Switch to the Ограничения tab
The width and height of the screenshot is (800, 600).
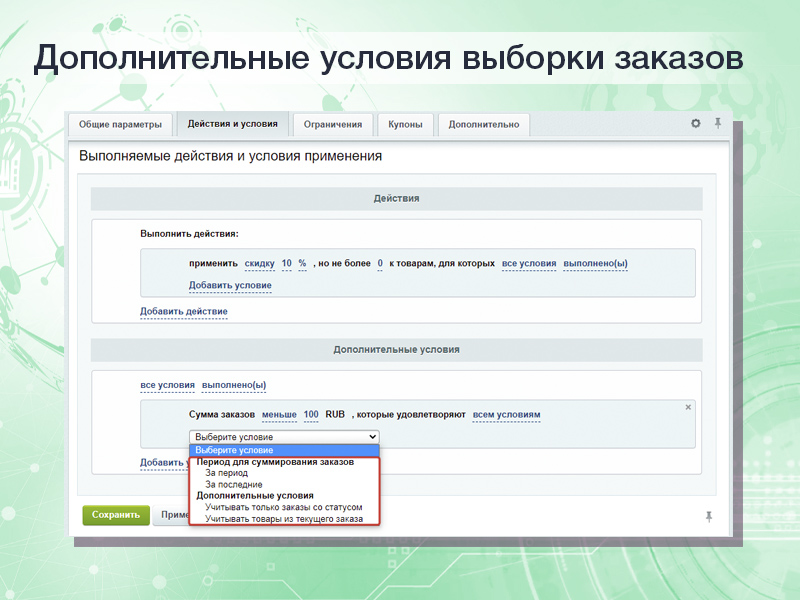(x=333, y=125)
